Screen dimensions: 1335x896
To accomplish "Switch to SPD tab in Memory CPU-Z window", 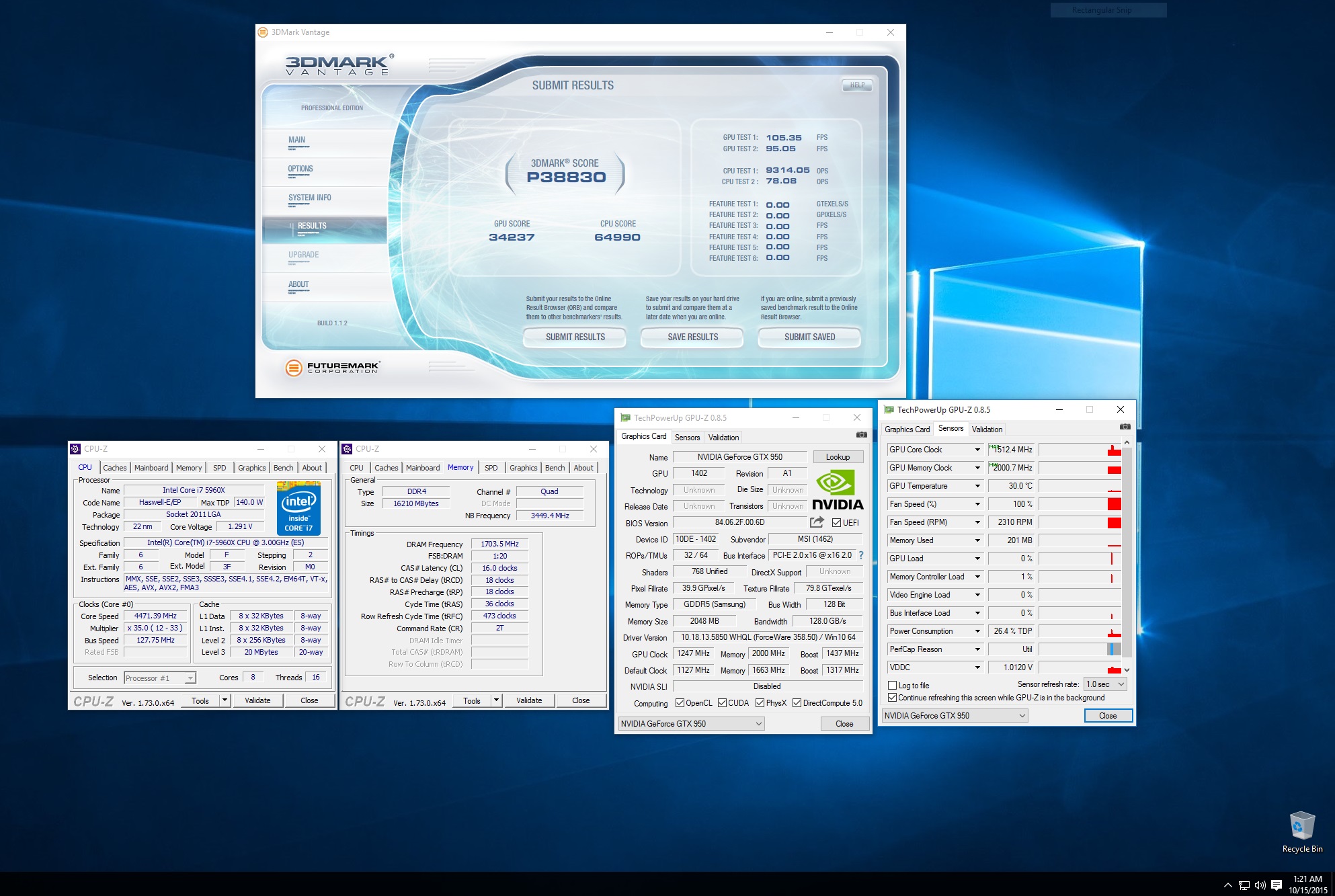I will (491, 468).
